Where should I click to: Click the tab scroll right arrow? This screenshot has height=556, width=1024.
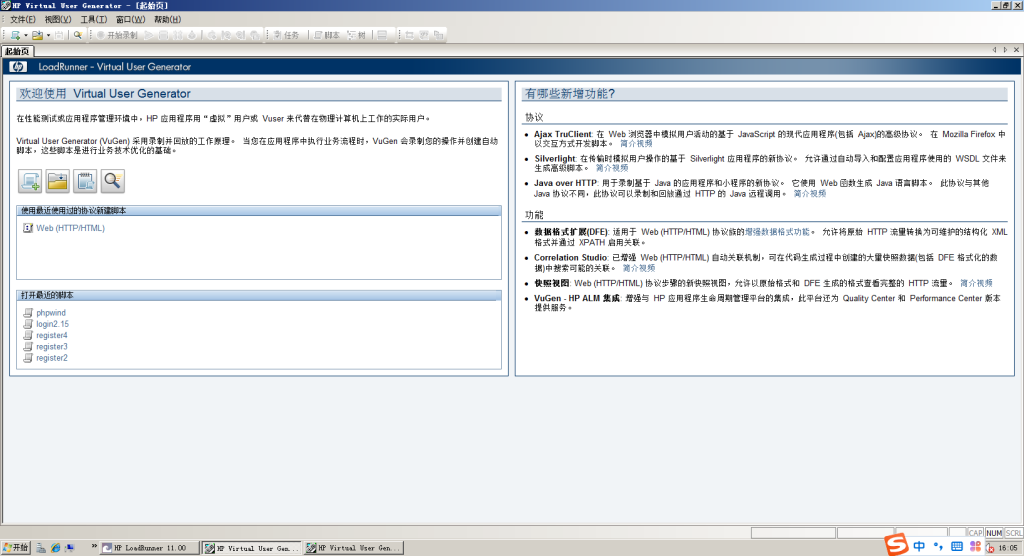coord(1005,50)
